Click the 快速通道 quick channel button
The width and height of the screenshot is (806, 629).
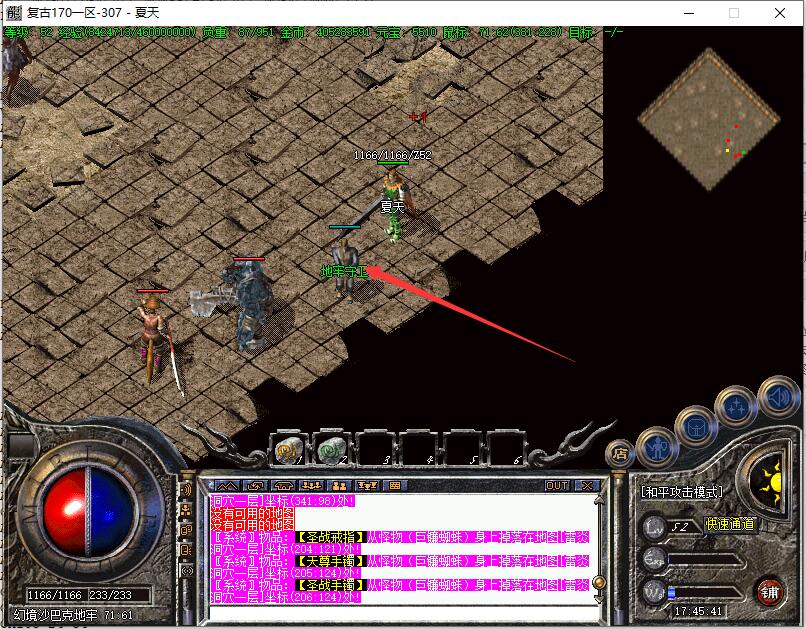729,524
